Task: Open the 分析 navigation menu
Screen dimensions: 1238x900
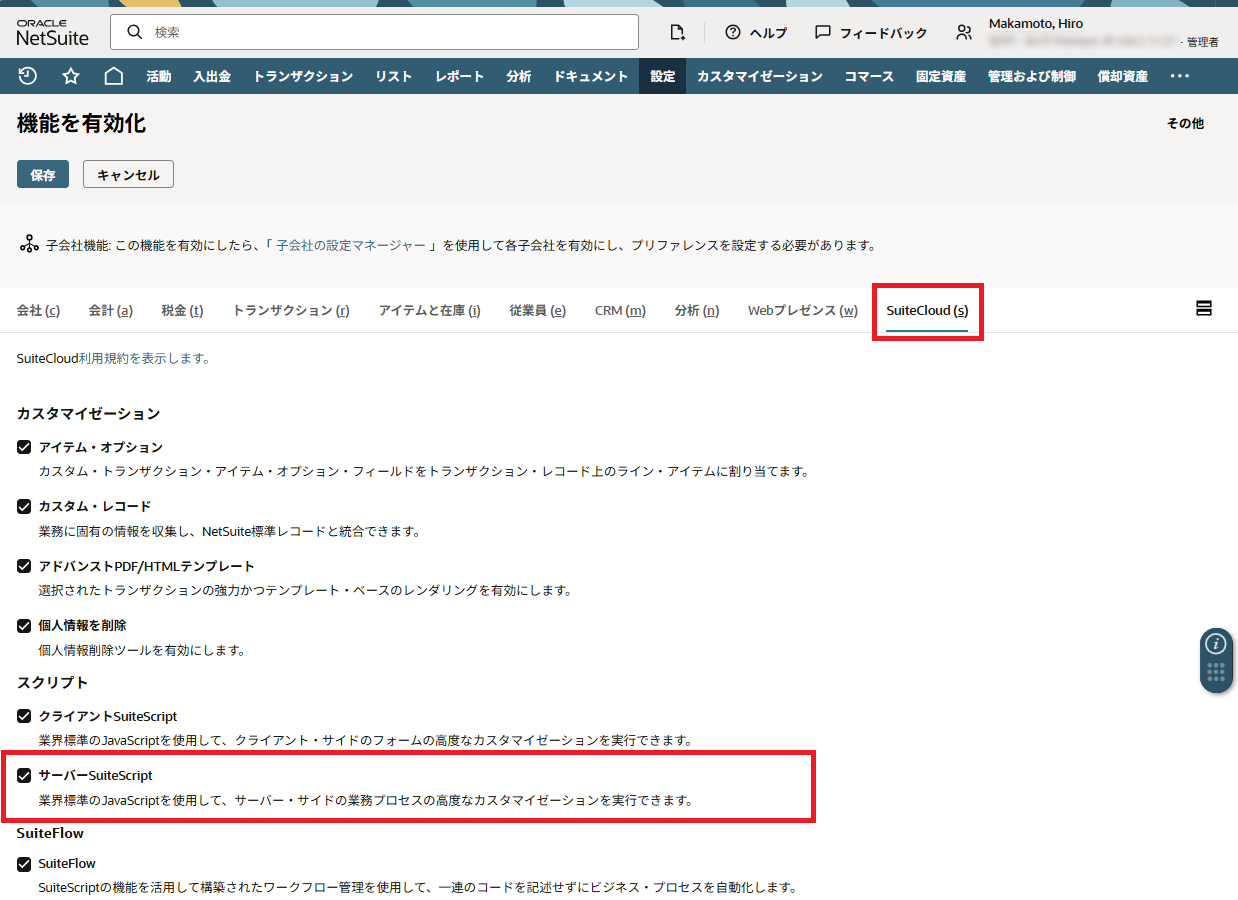Action: coord(519,76)
